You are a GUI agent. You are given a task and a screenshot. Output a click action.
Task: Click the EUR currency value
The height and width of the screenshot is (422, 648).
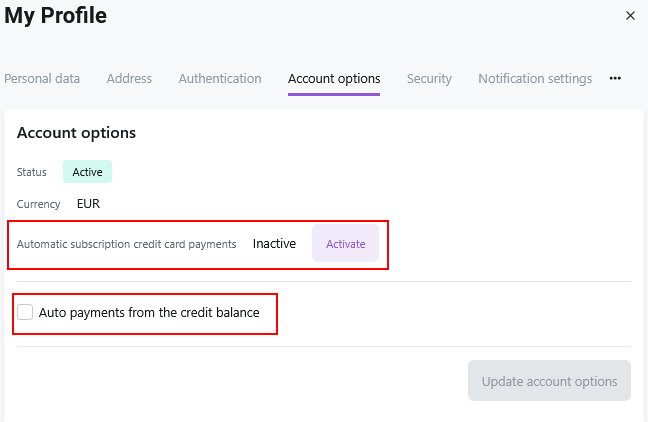pos(88,204)
